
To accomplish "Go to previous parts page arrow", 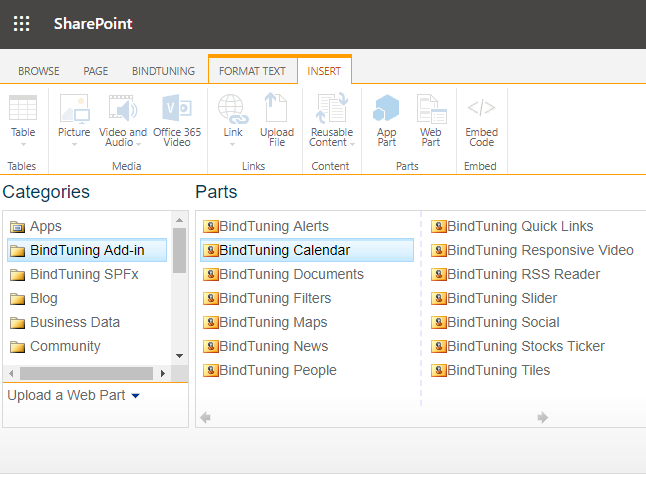I will 205,418.
